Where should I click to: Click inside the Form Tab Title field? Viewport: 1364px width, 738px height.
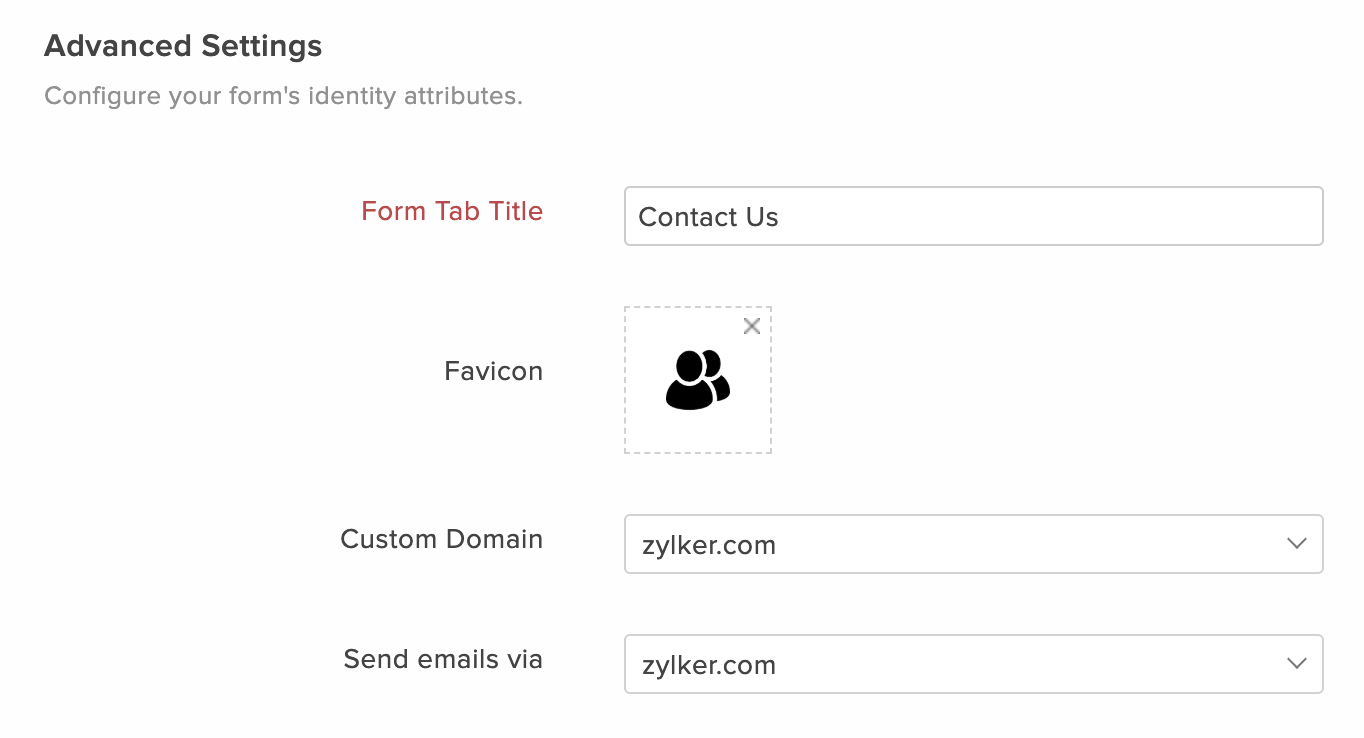[974, 216]
